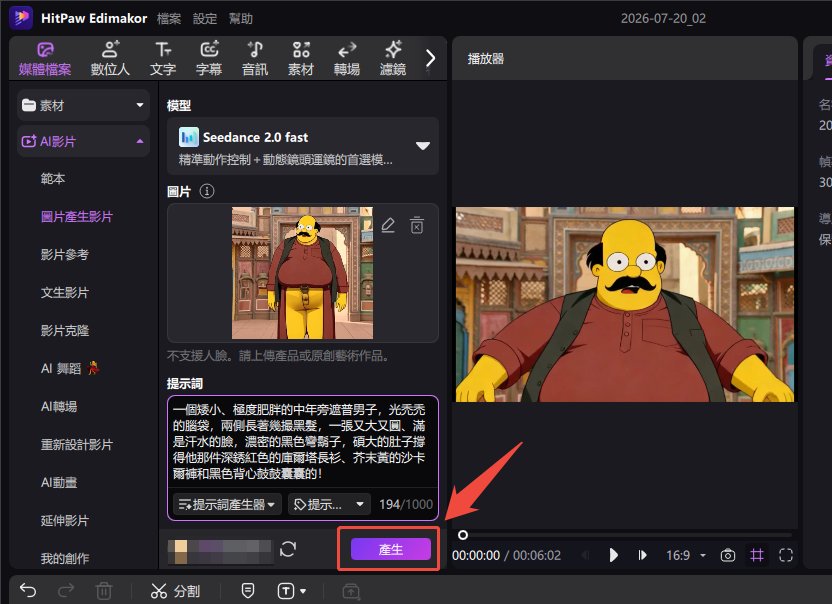The height and width of the screenshot is (604, 832).
Task: Open the 提示詞產生器 dropdown
Action: pos(227,504)
